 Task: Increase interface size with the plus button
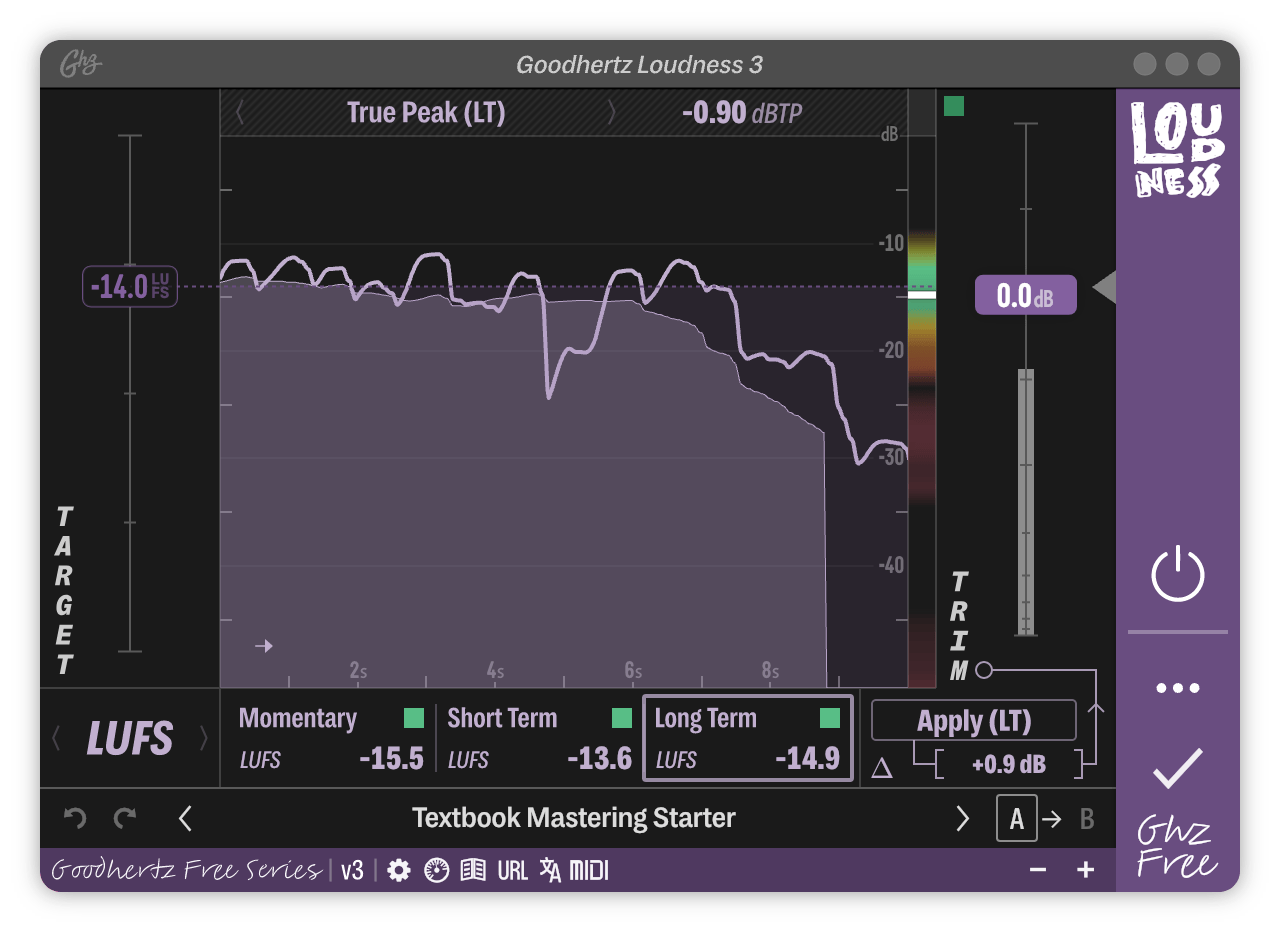1085,870
